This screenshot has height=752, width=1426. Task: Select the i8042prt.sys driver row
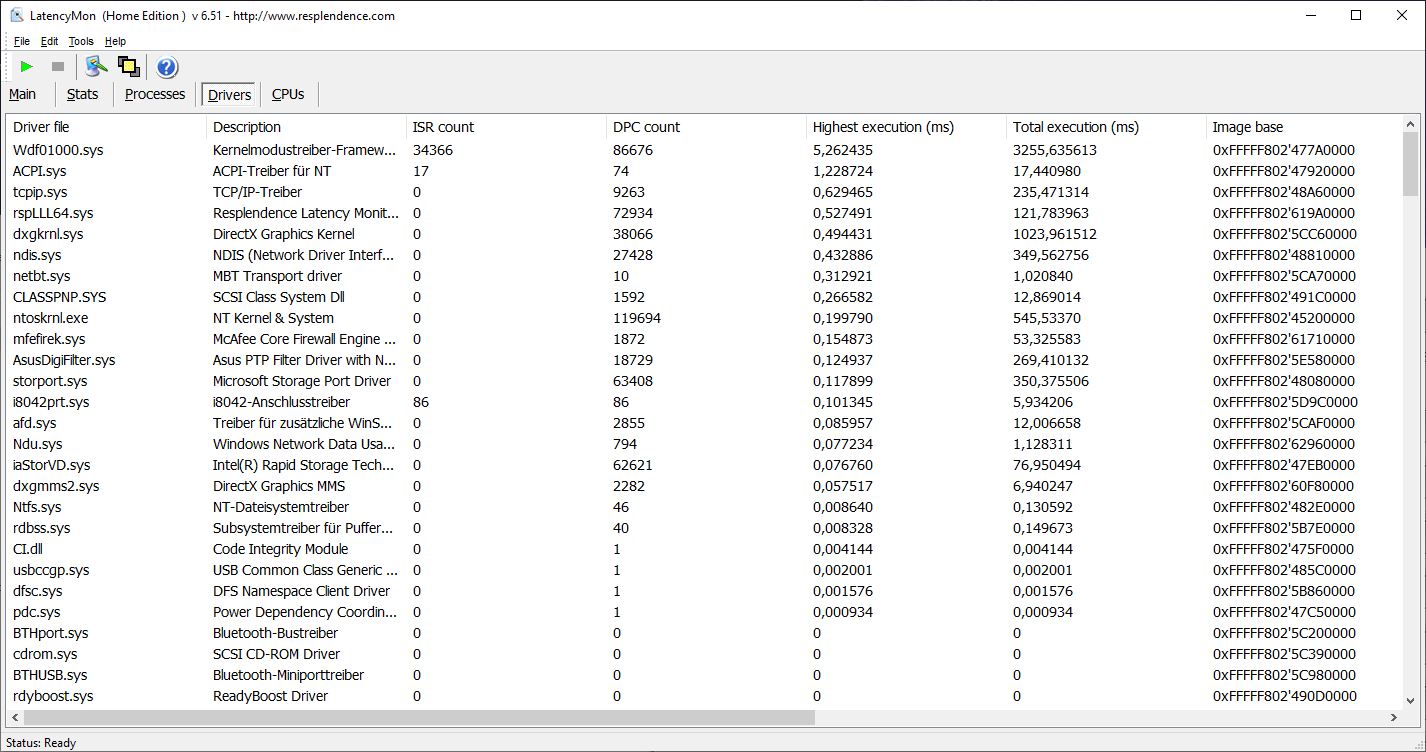[x=704, y=402]
